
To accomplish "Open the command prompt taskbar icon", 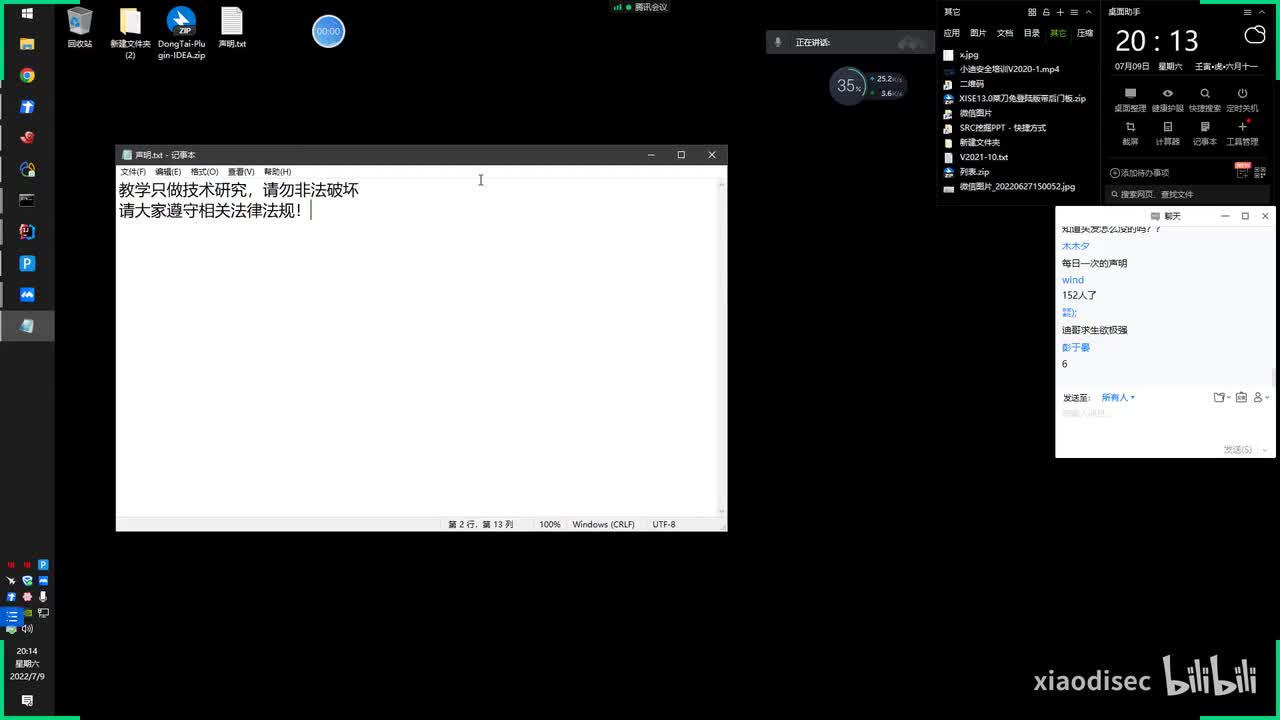I will pyautogui.click(x=27, y=201).
